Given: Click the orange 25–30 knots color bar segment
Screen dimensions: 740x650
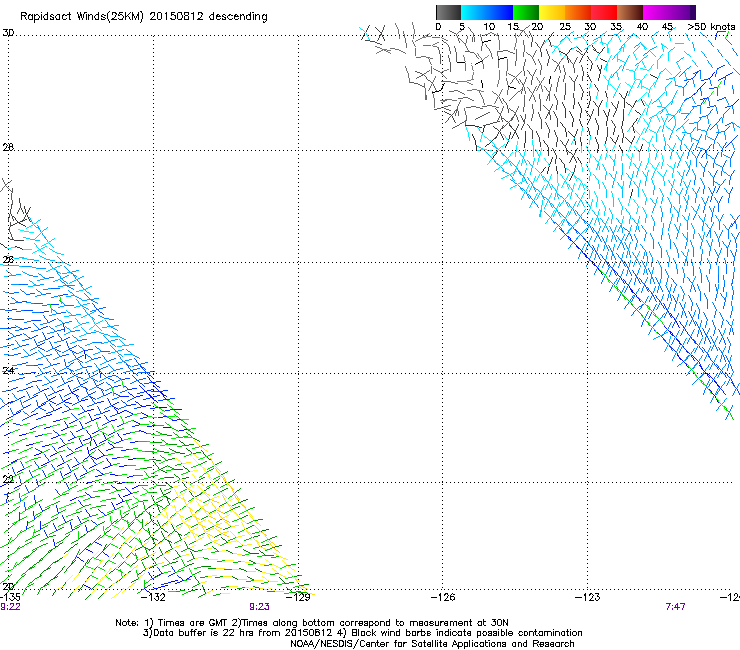Looking at the screenshot, I should [x=578, y=12].
